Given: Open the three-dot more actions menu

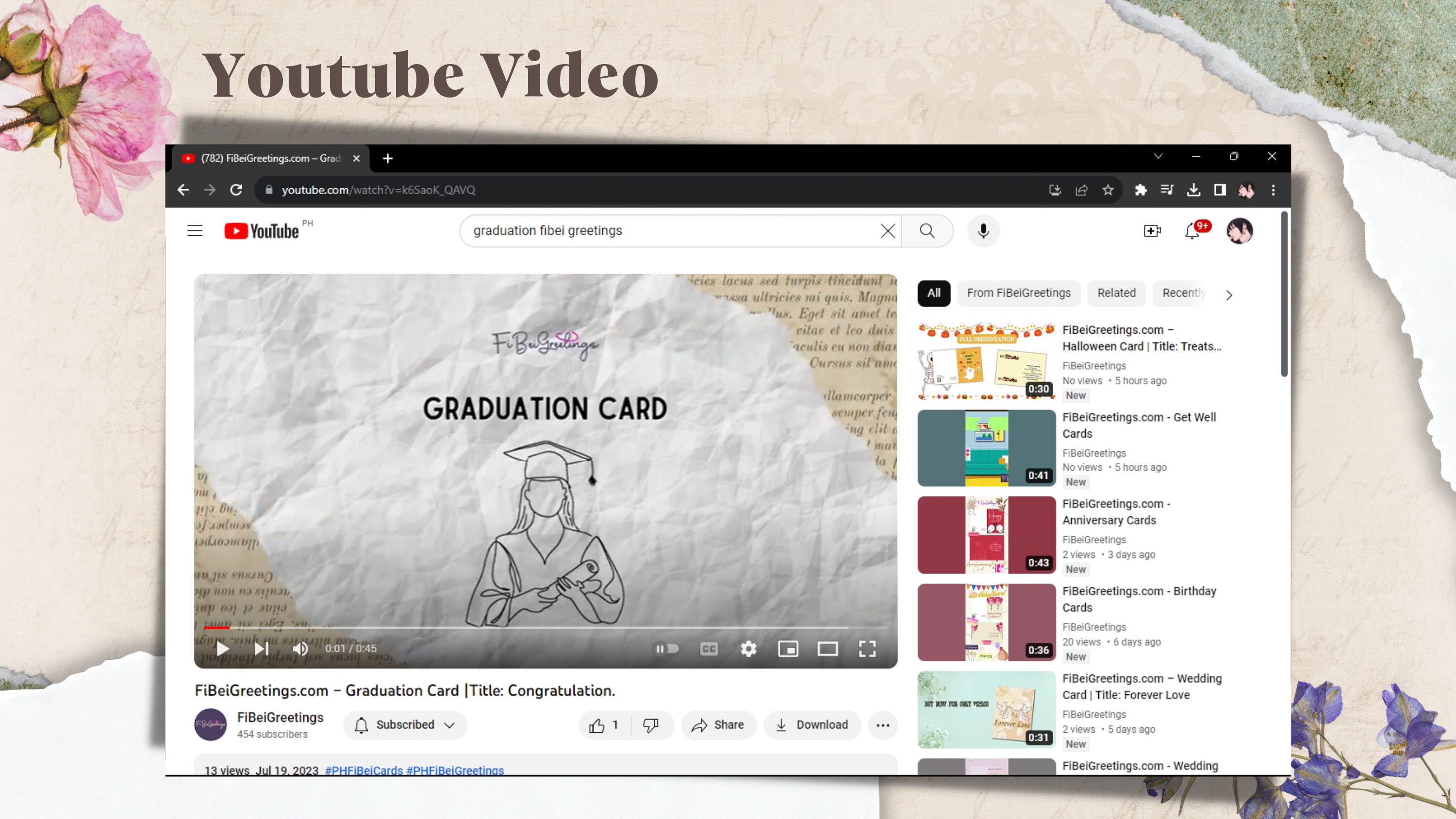Looking at the screenshot, I should [882, 724].
